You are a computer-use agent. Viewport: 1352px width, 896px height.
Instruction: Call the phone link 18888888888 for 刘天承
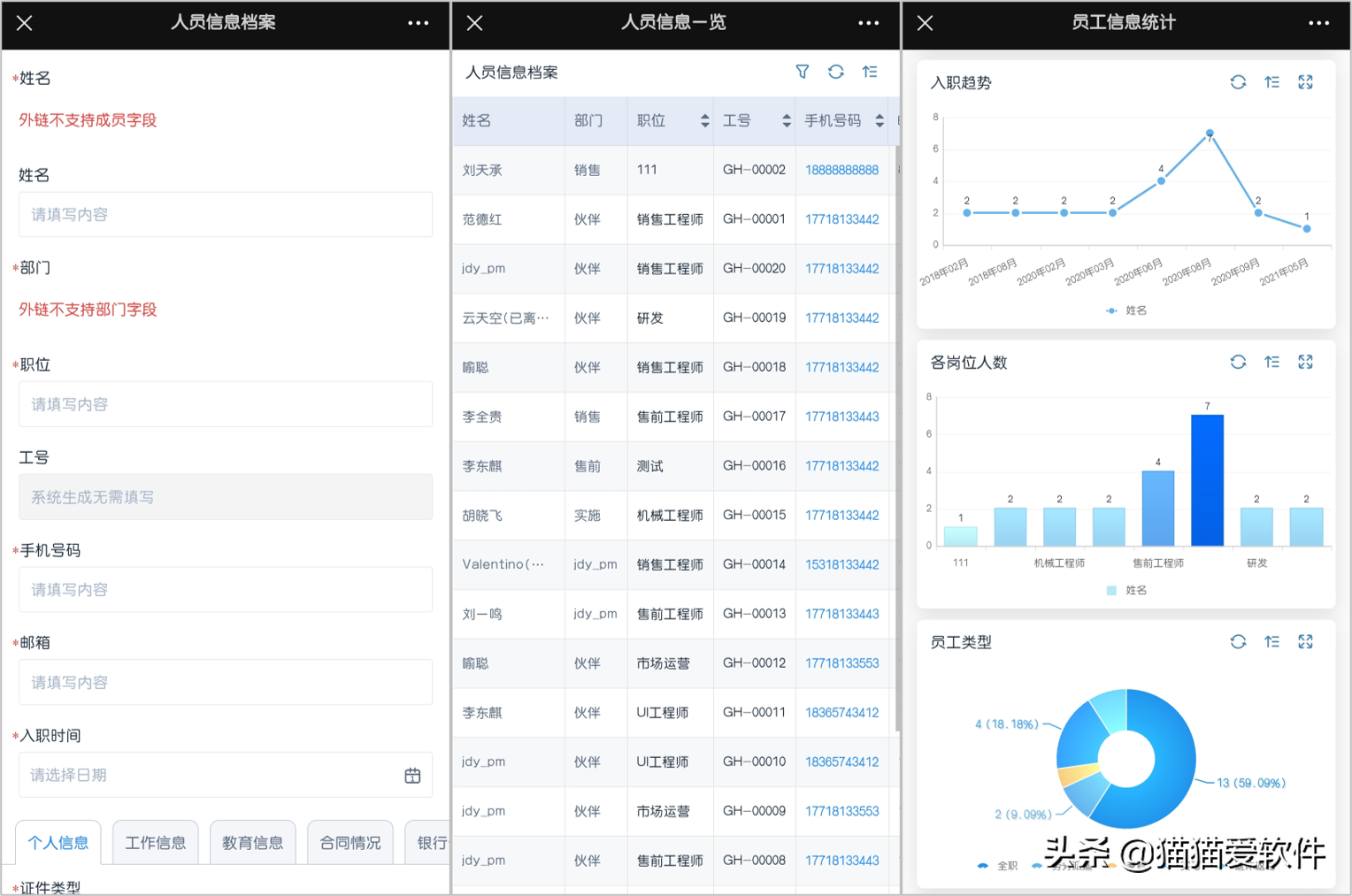coord(841,170)
